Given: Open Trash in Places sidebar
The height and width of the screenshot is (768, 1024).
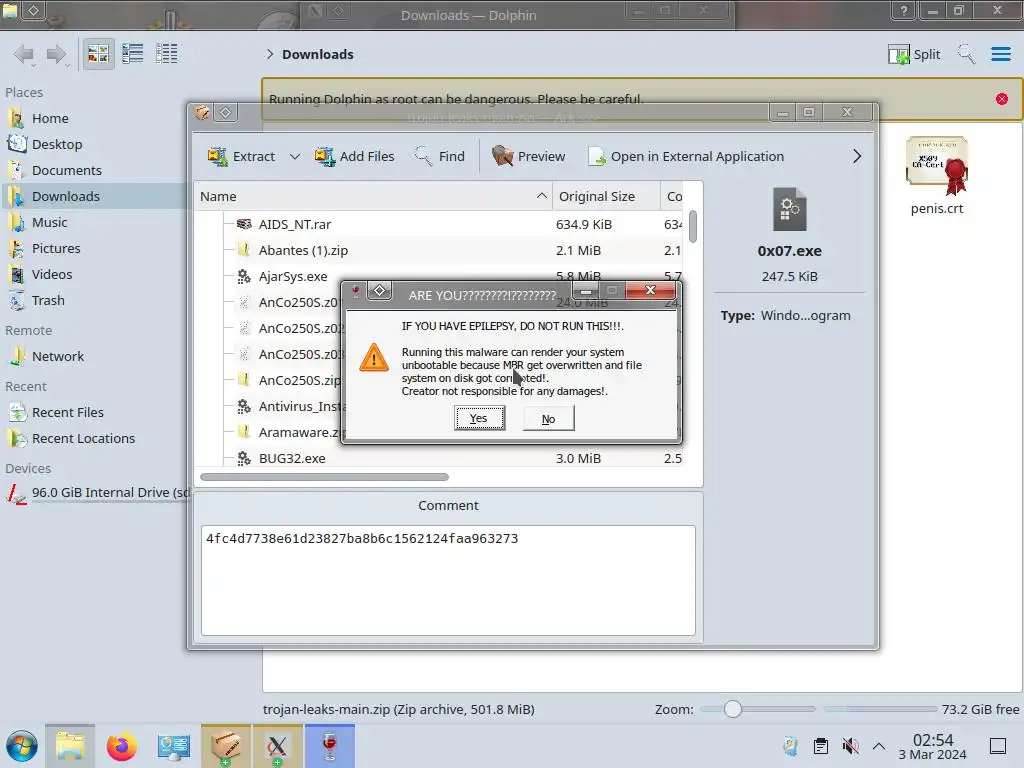Looking at the screenshot, I should [x=95, y=301].
